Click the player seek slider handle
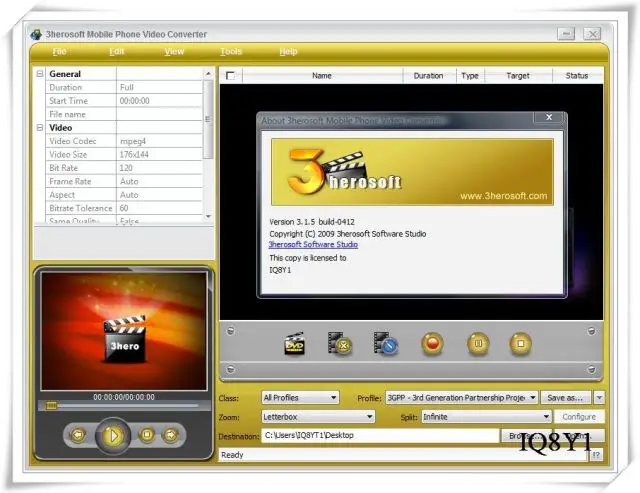The height and width of the screenshot is (493, 640). pyautogui.click(x=51, y=405)
